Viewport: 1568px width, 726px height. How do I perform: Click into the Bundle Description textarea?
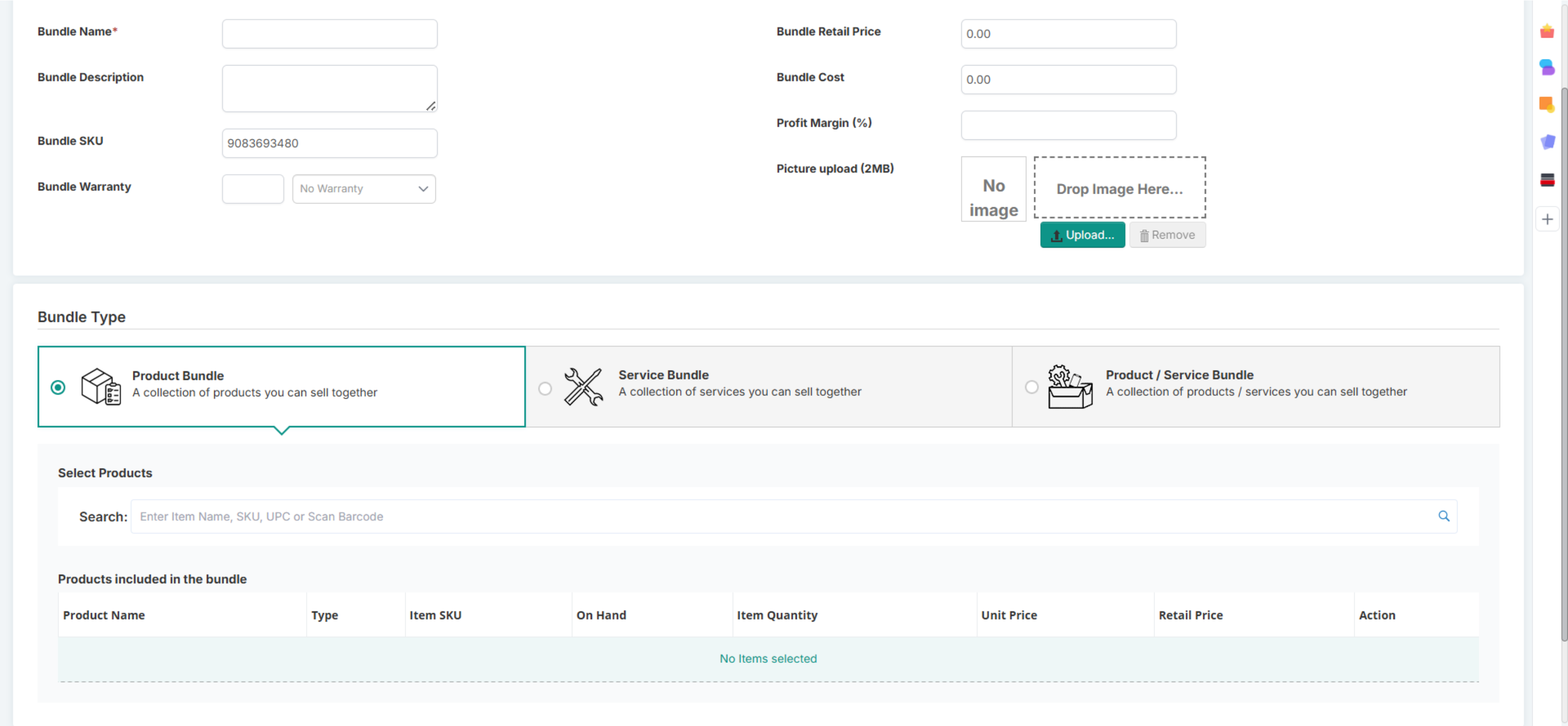pyautogui.click(x=329, y=89)
